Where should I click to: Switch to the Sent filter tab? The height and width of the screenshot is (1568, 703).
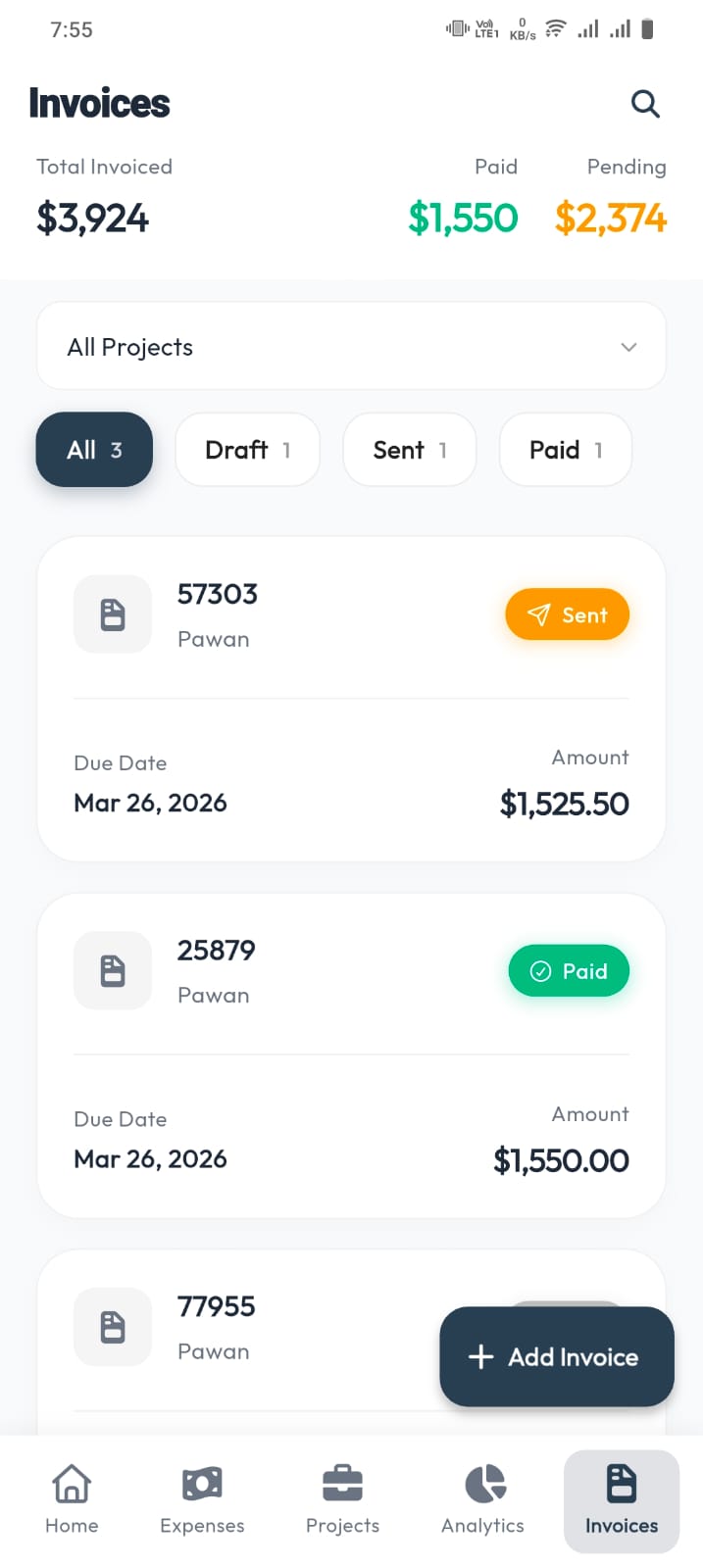click(409, 450)
